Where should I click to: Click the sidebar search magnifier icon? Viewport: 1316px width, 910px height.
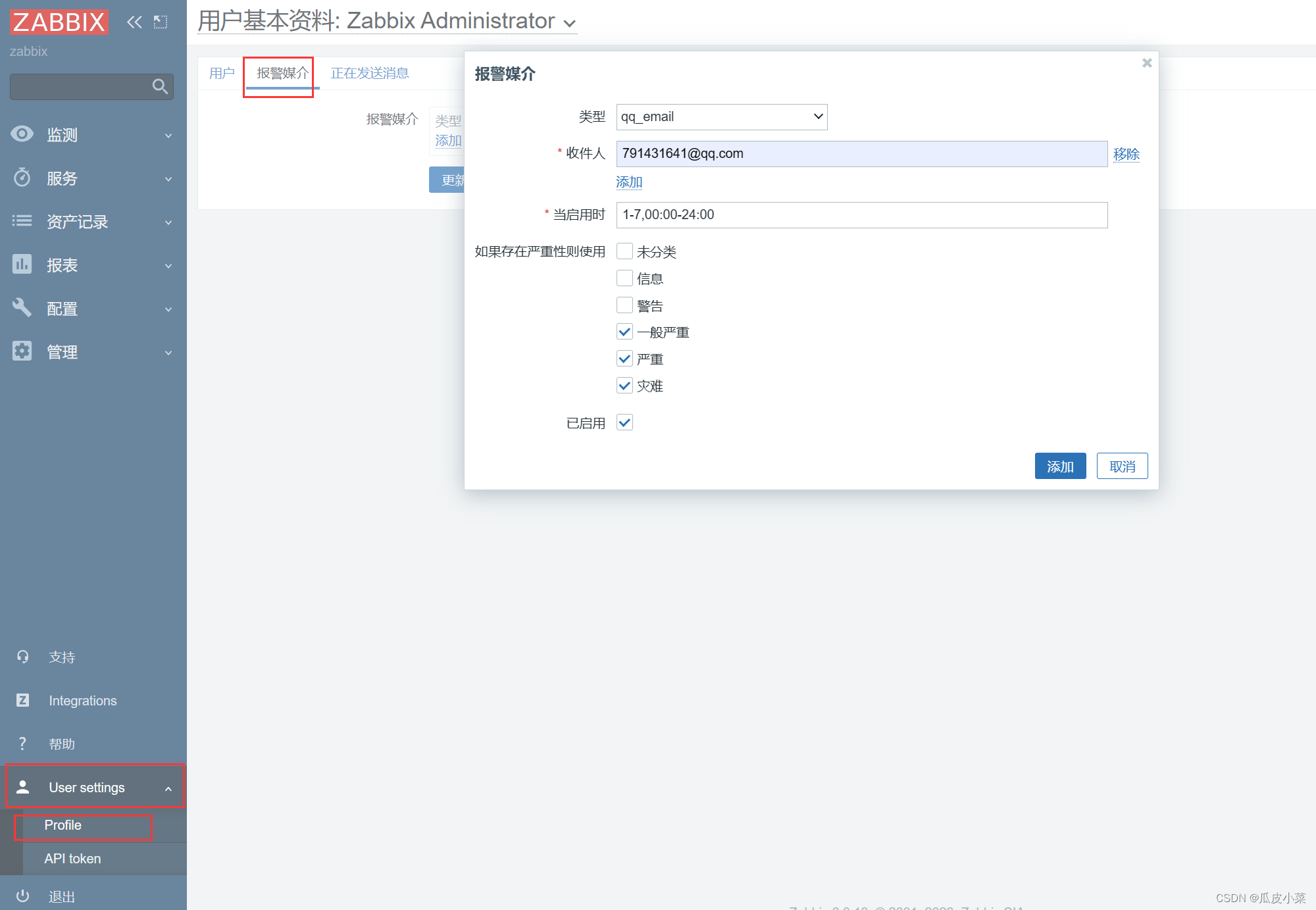[160, 86]
